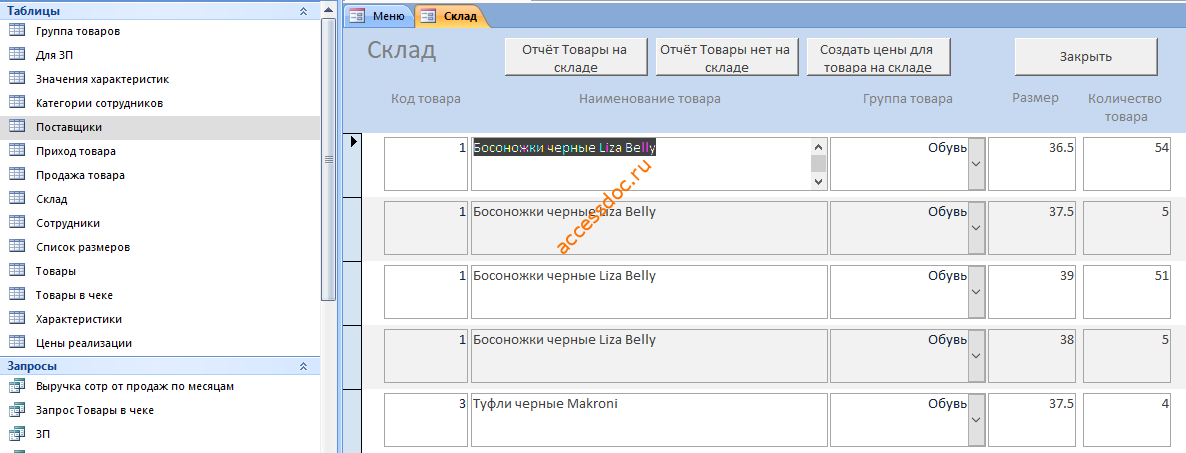Click the Группа товара column header
1186x453 pixels.
(x=906, y=98)
